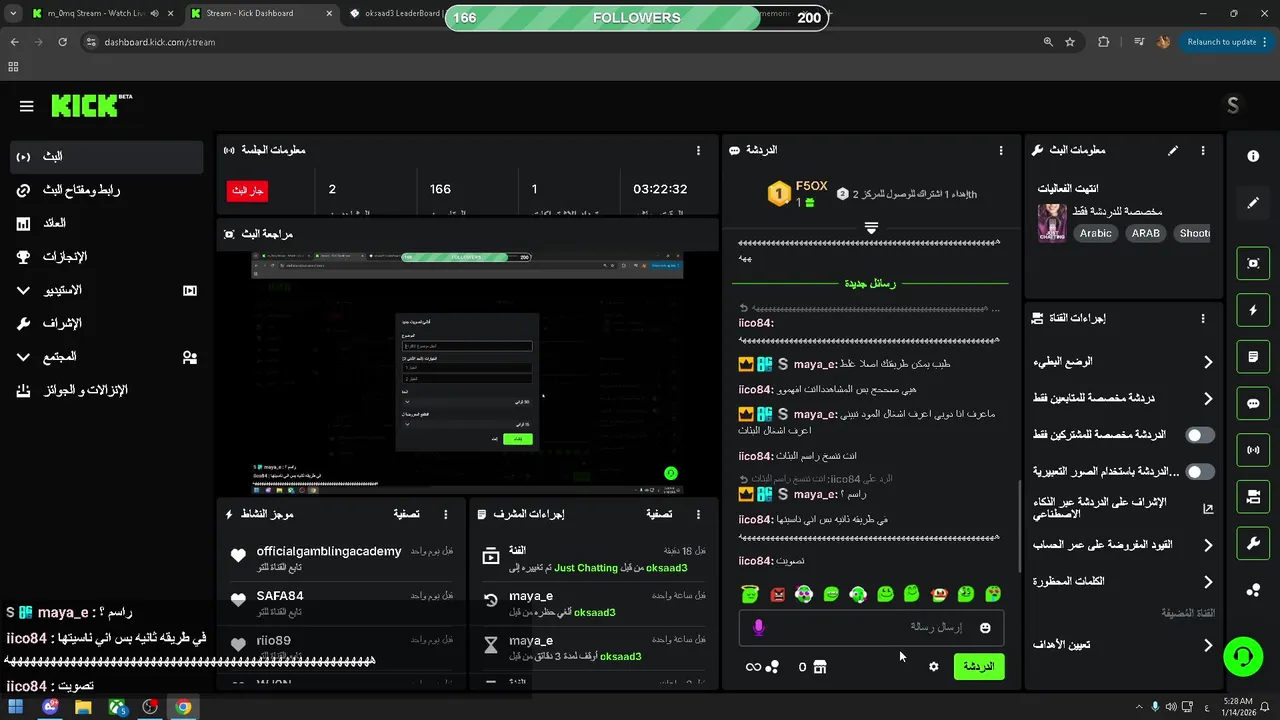Screen dimensions: 1280x720
Task: Open the three-dot menu of the معلومات البث panel
Action: click(x=1203, y=150)
